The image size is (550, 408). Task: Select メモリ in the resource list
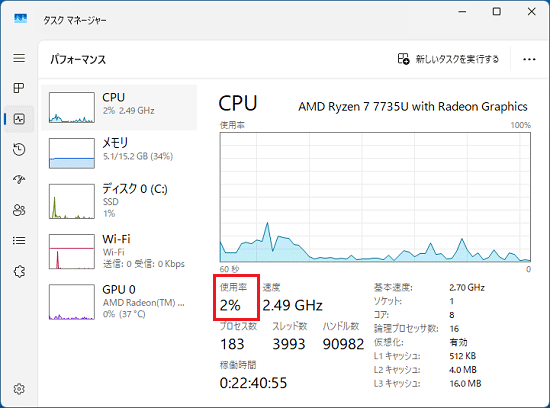pyautogui.click(x=119, y=153)
